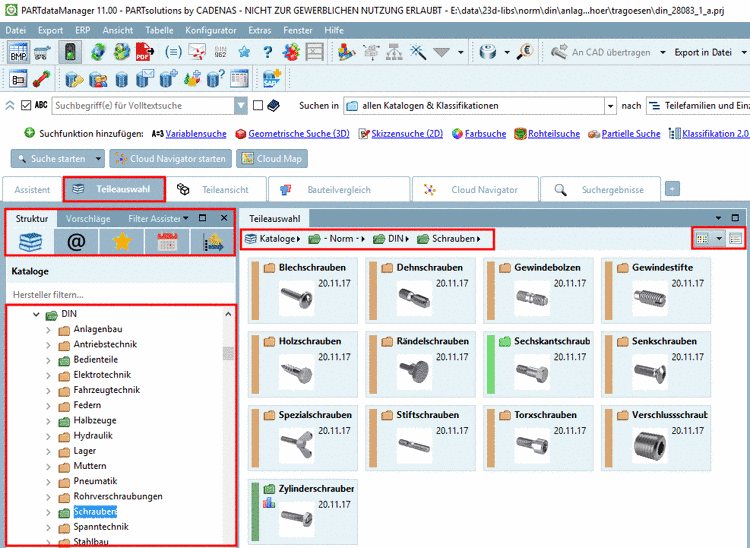750x548 pixels.
Task: Click Cloud Navigator starten button
Action: point(170,158)
